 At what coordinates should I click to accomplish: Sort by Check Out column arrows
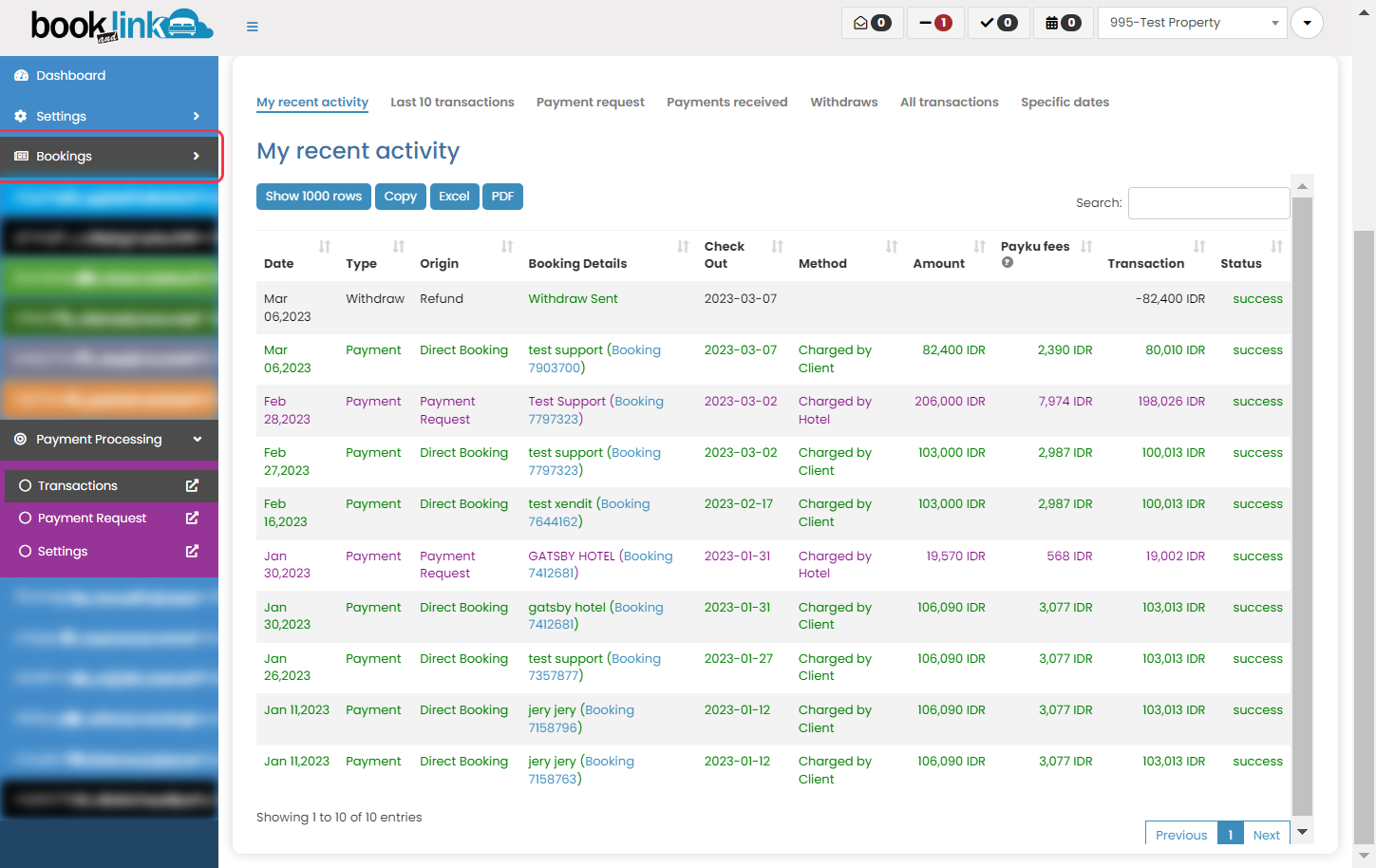coord(778,247)
